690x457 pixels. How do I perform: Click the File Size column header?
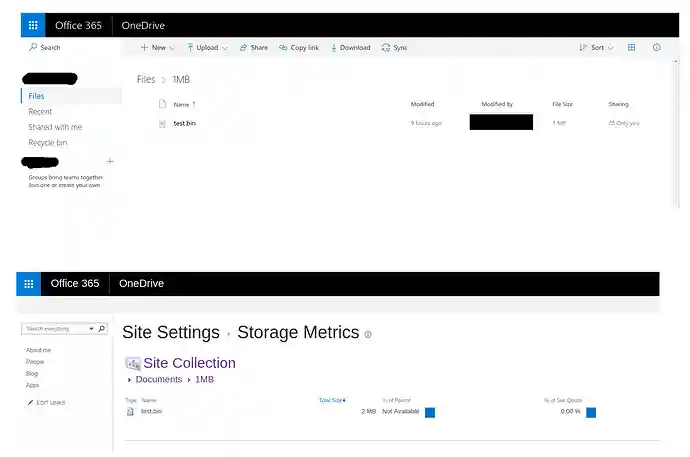[562, 104]
